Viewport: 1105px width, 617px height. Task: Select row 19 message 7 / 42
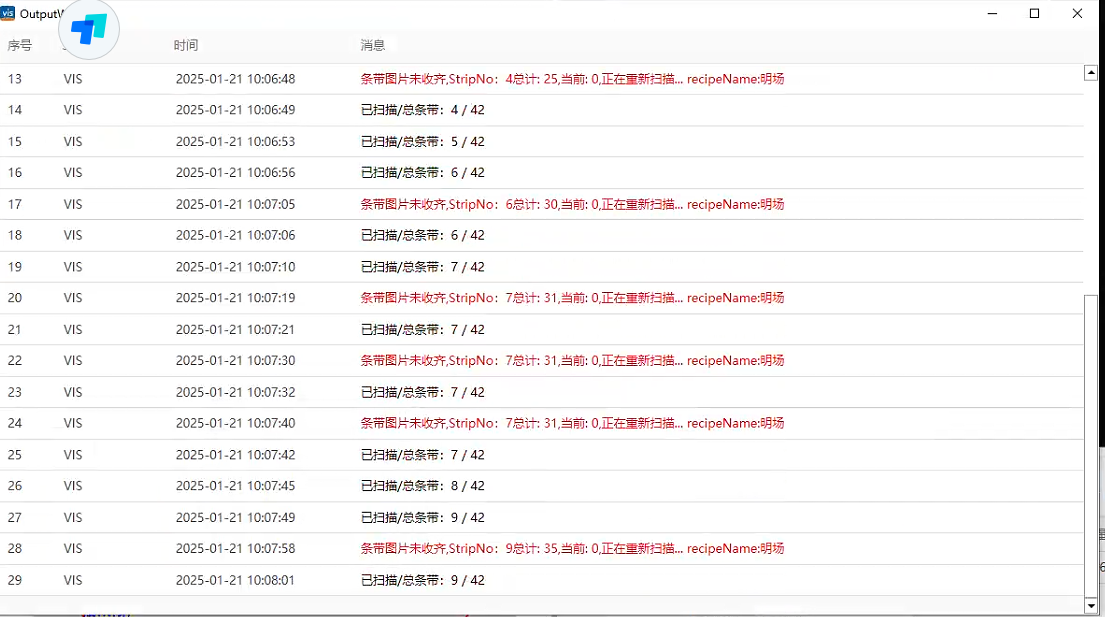click(423, 267)
